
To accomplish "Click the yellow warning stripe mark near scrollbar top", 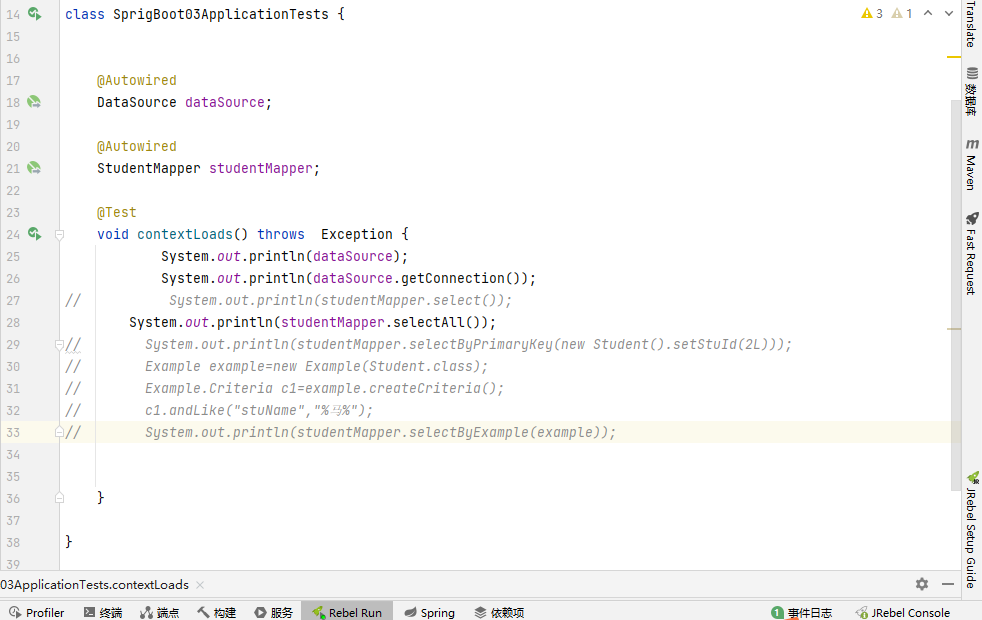I will tap(954, 57).
